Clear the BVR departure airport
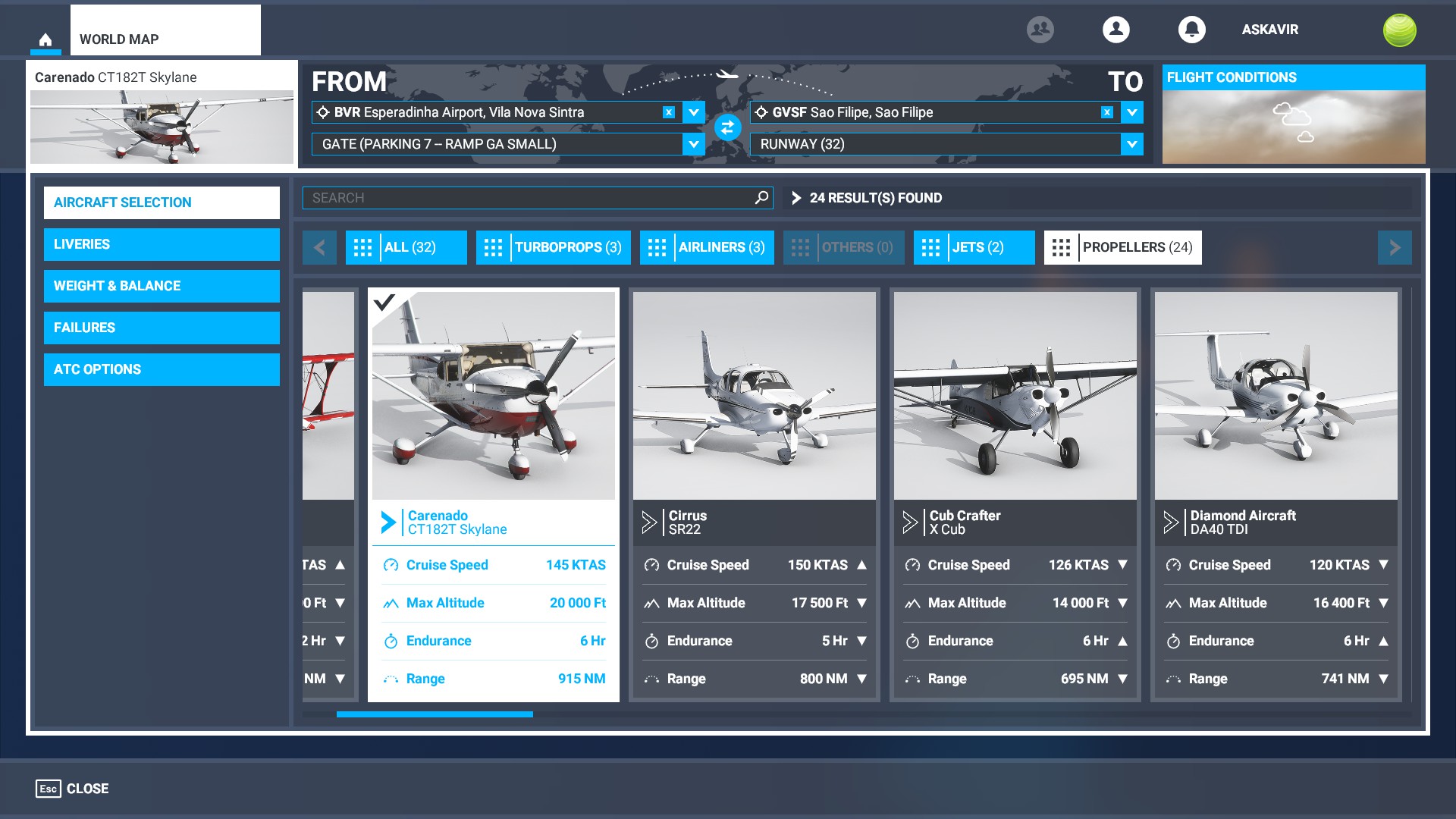 [x=668, y=112]
